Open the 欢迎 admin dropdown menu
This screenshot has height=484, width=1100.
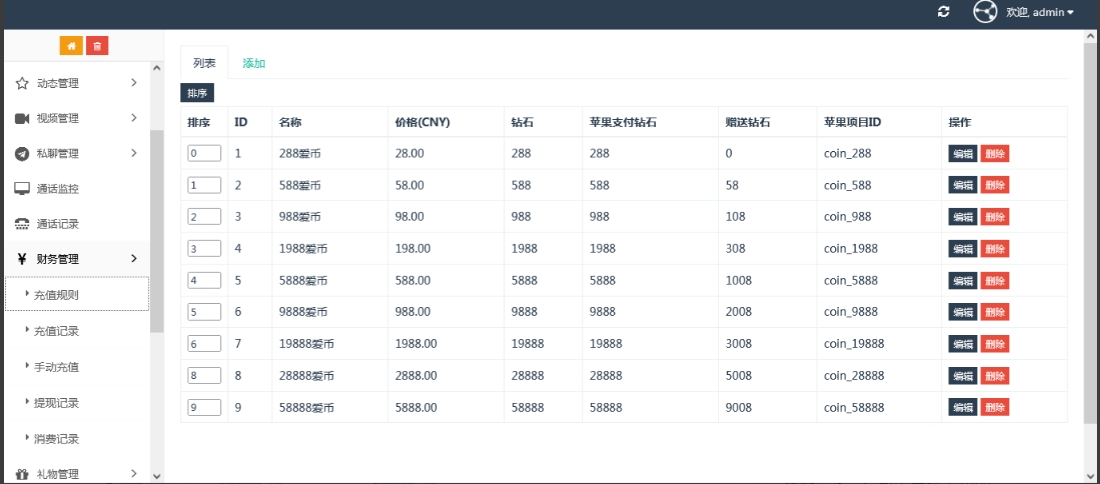click(x=1040, y=12)
